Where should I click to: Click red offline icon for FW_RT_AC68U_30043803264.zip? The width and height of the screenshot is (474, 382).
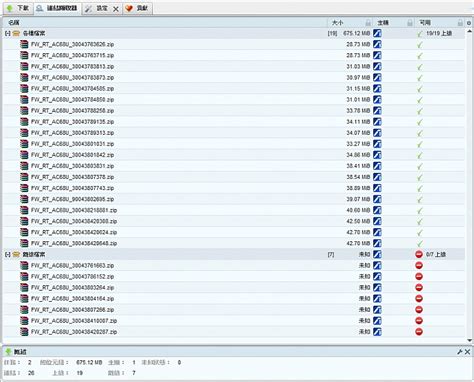click(x=419, y=288)
